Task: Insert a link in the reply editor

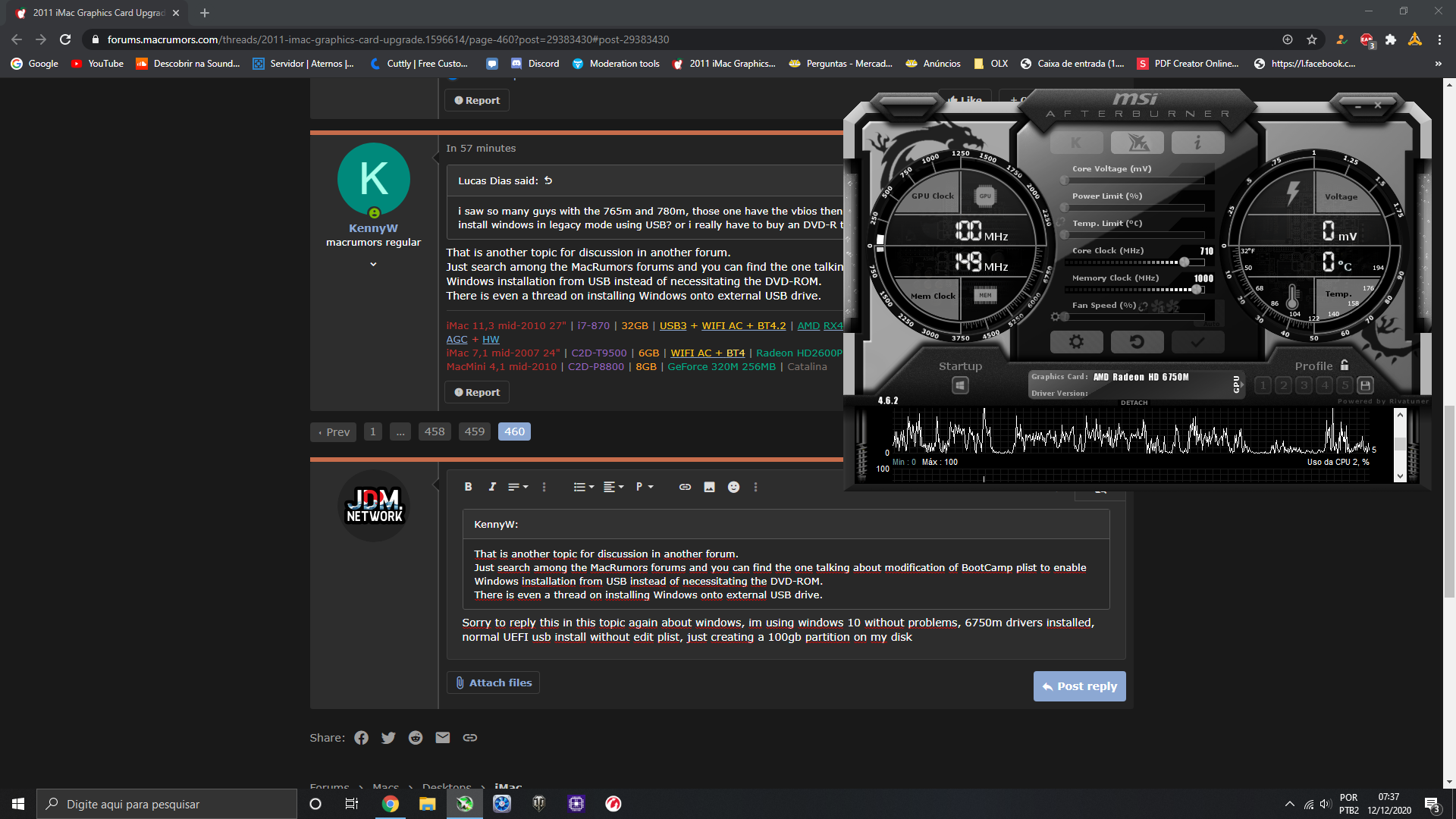Action: coord(685,487)
